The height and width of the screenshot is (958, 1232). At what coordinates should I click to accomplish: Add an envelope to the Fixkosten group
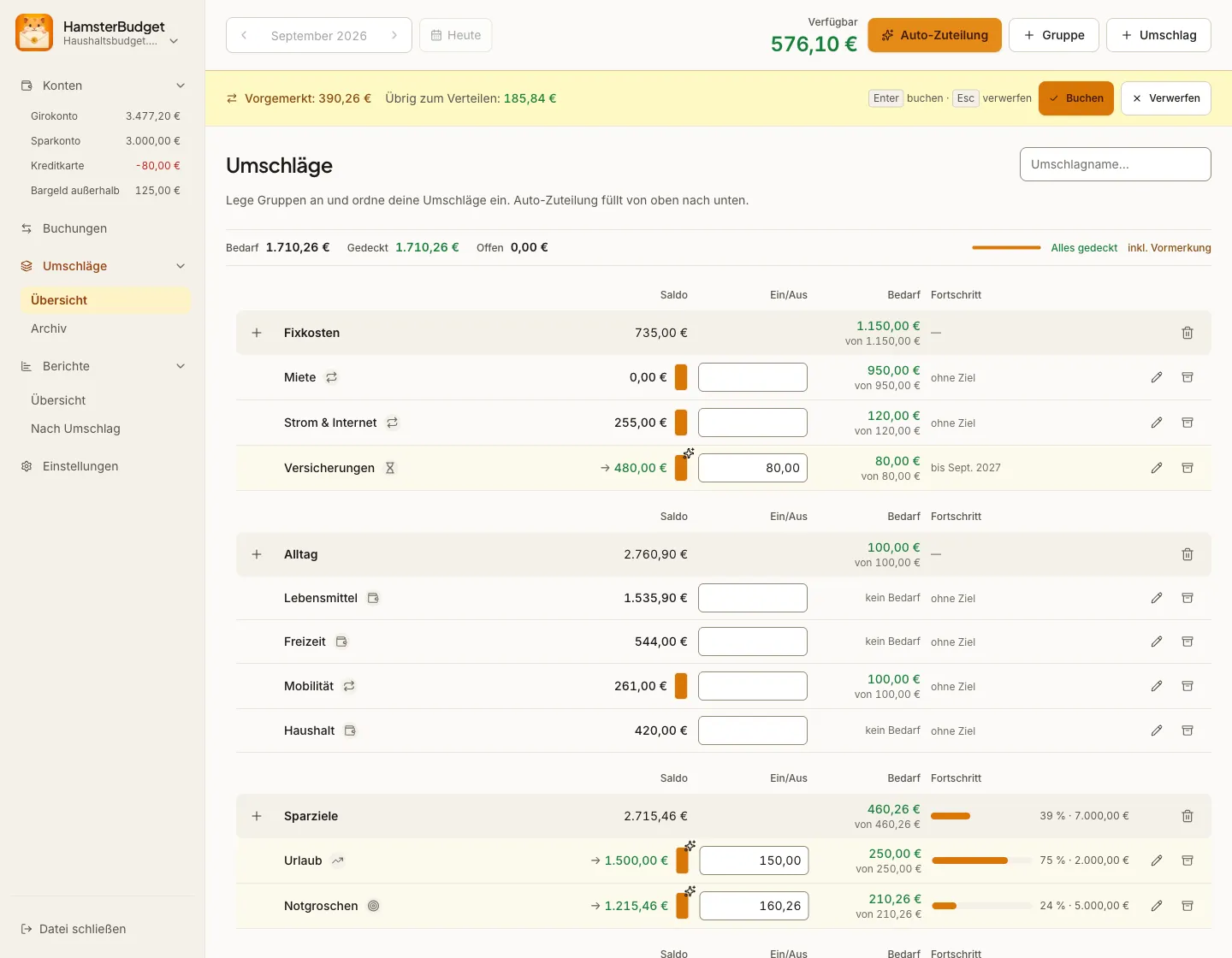tap(257, 333)
